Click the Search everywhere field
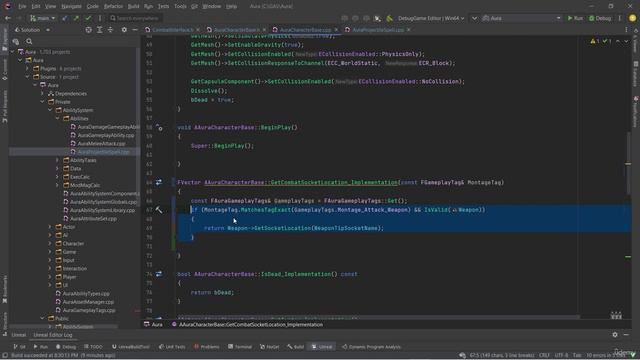The height and width of the screenshot is (360, 640). (x=135, y=18)
